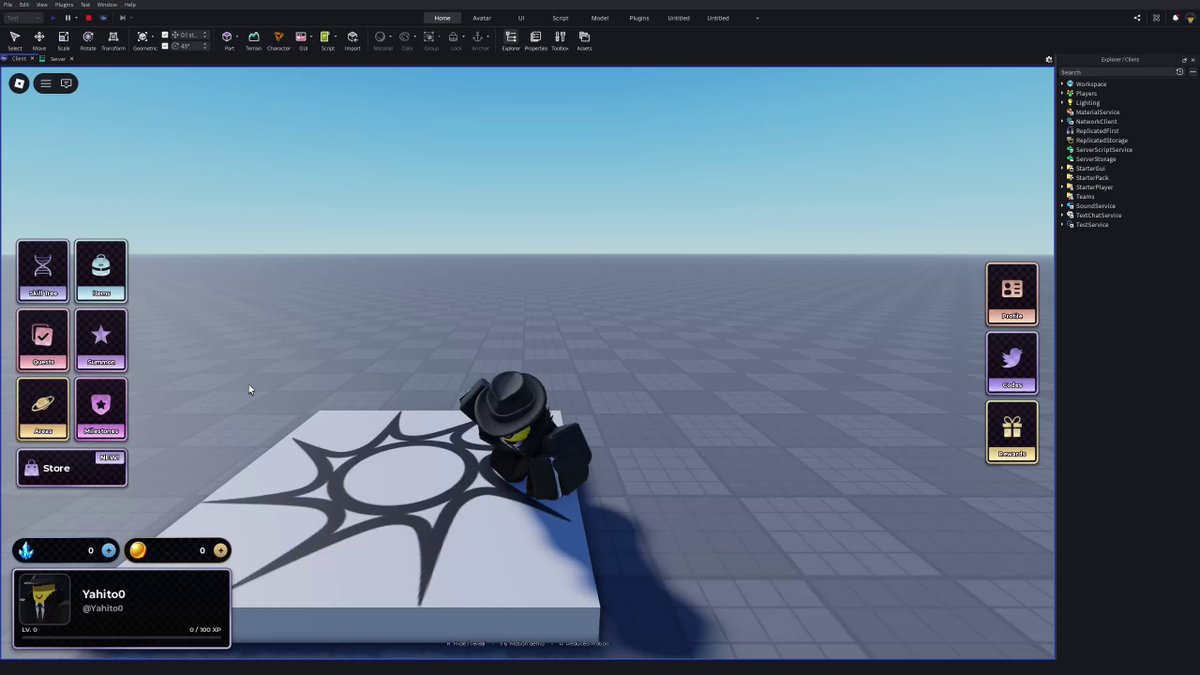This screenshot has width=1200, height=675.
Task: Open the Store button
Action: pyautogui.click(x=72, y=468)
